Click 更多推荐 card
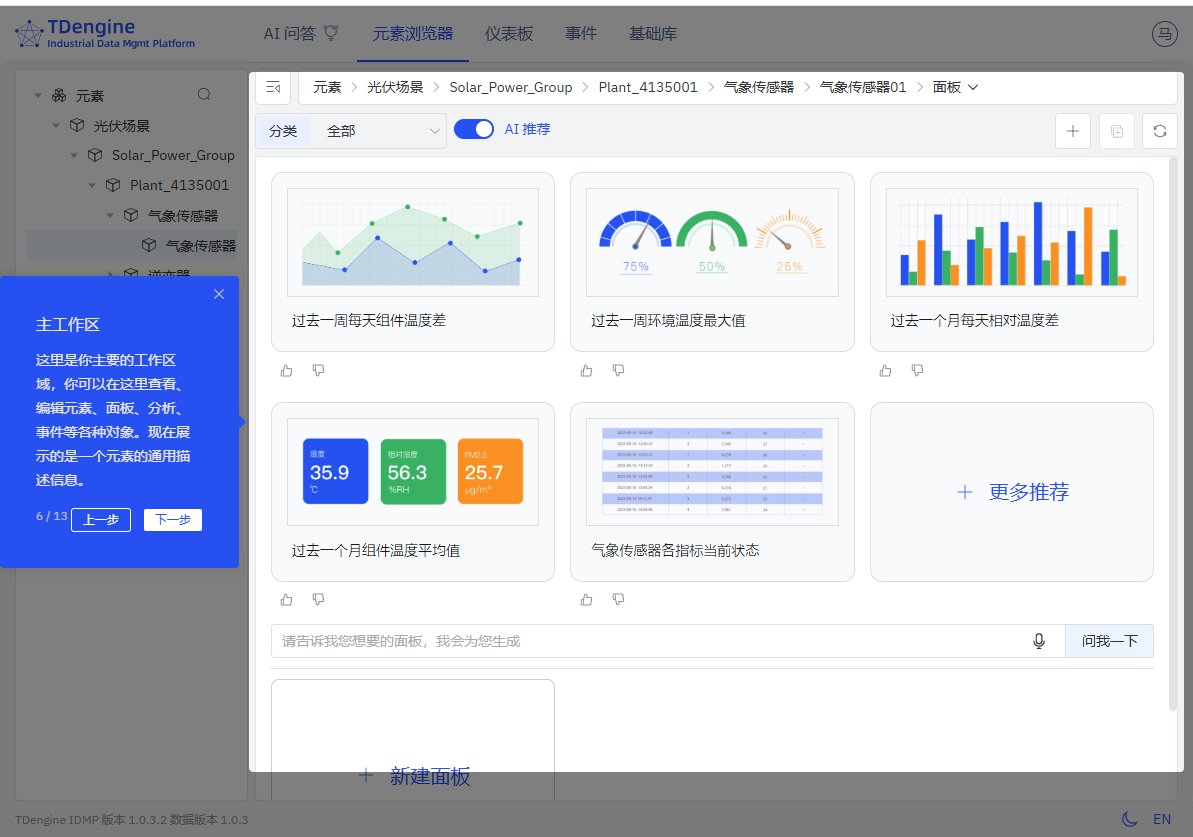1193x837 pixels. tap(1011, 492)
